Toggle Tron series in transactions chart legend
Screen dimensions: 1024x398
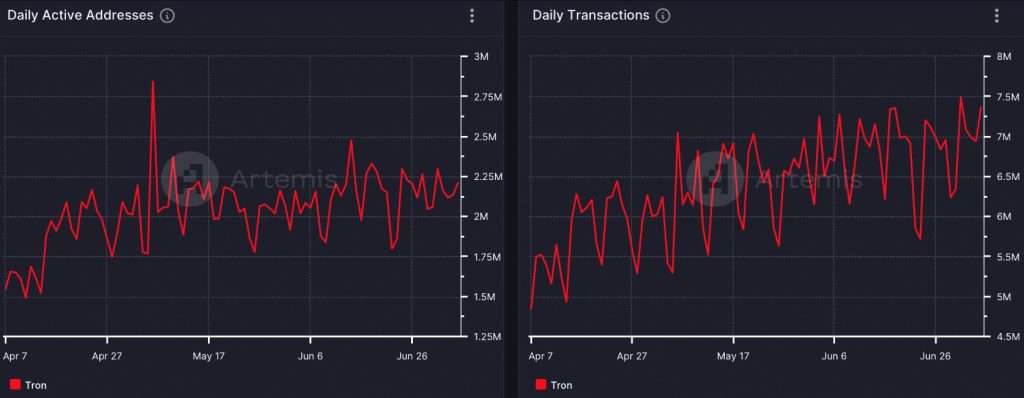tap(553, 385)
